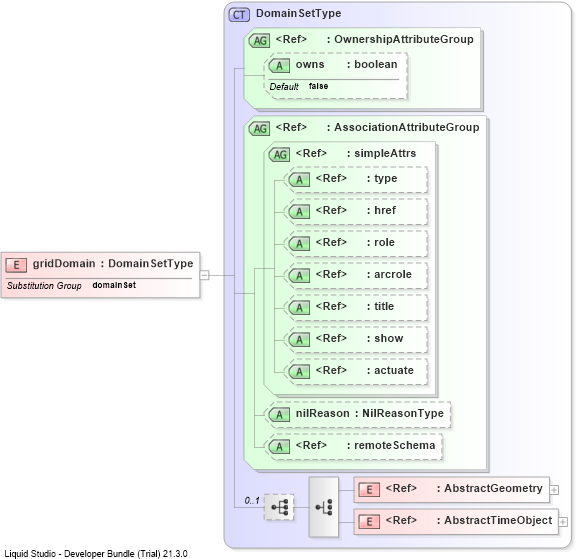576x559 pixels.
Task: Click the A icon of show attribute
Action: (x=299, y=339)
